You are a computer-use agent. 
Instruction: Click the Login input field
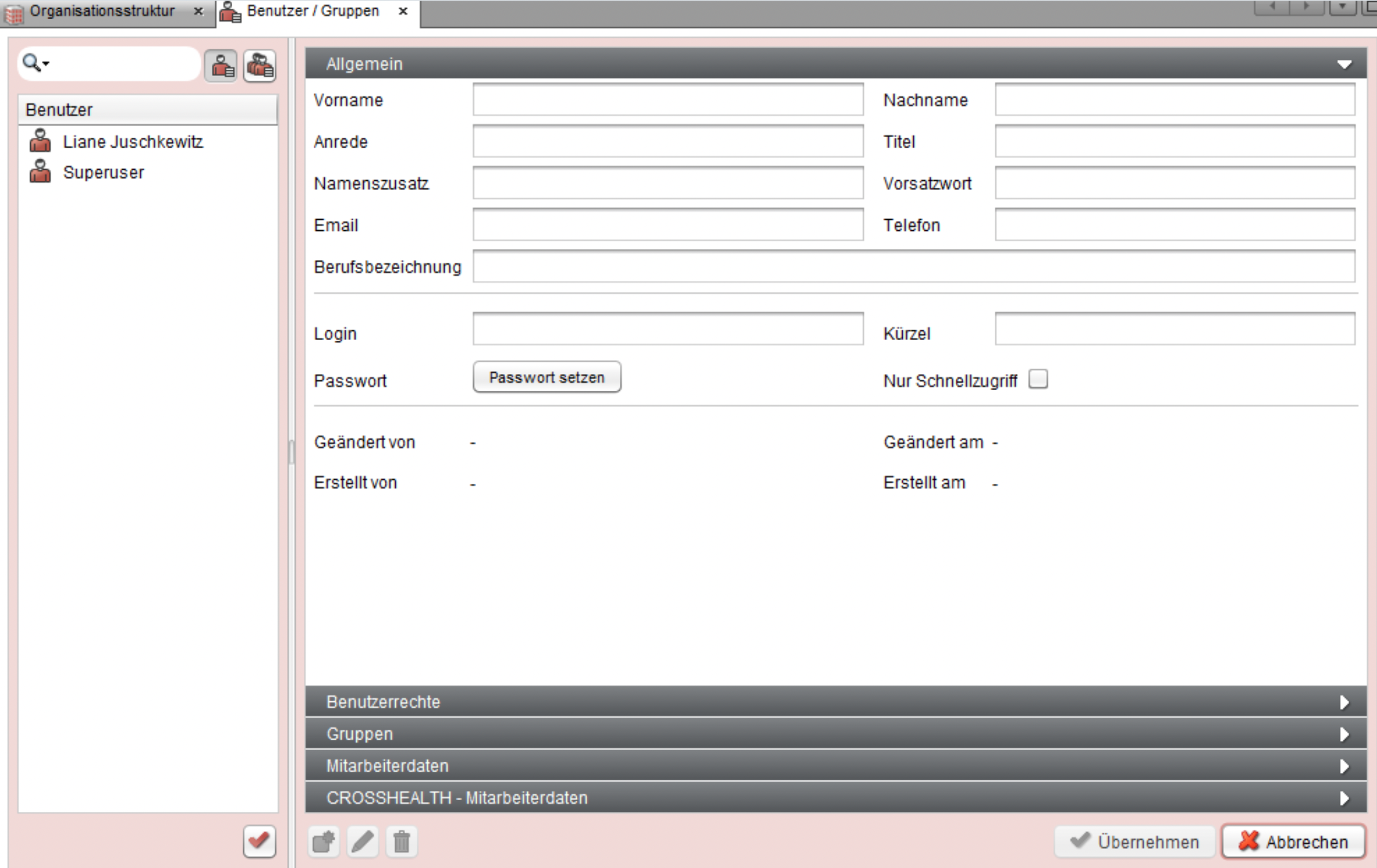[668, 328]
